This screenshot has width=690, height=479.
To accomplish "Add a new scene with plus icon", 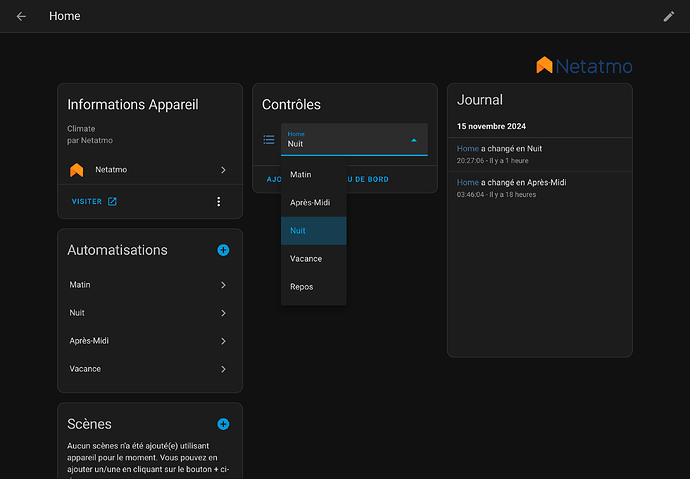I will 223,424.
